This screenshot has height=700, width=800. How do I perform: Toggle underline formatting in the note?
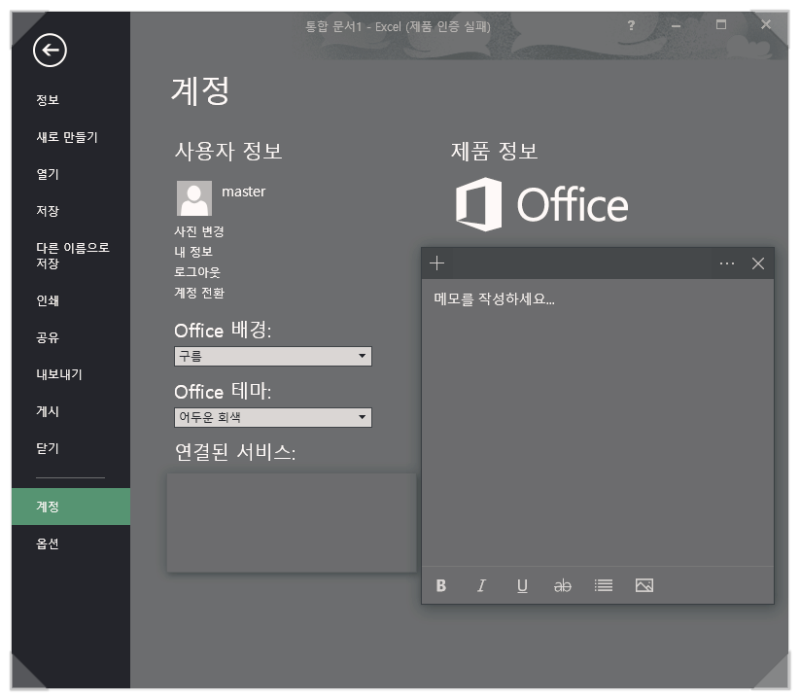(522, 585)
